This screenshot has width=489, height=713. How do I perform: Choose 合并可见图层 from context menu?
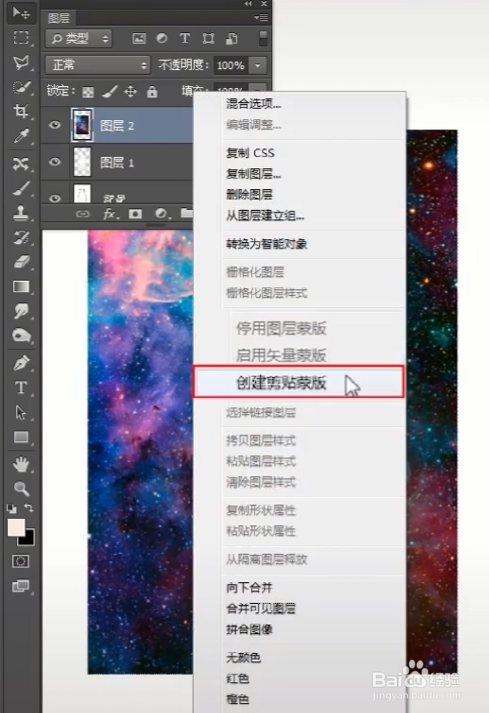coord(261,608)
